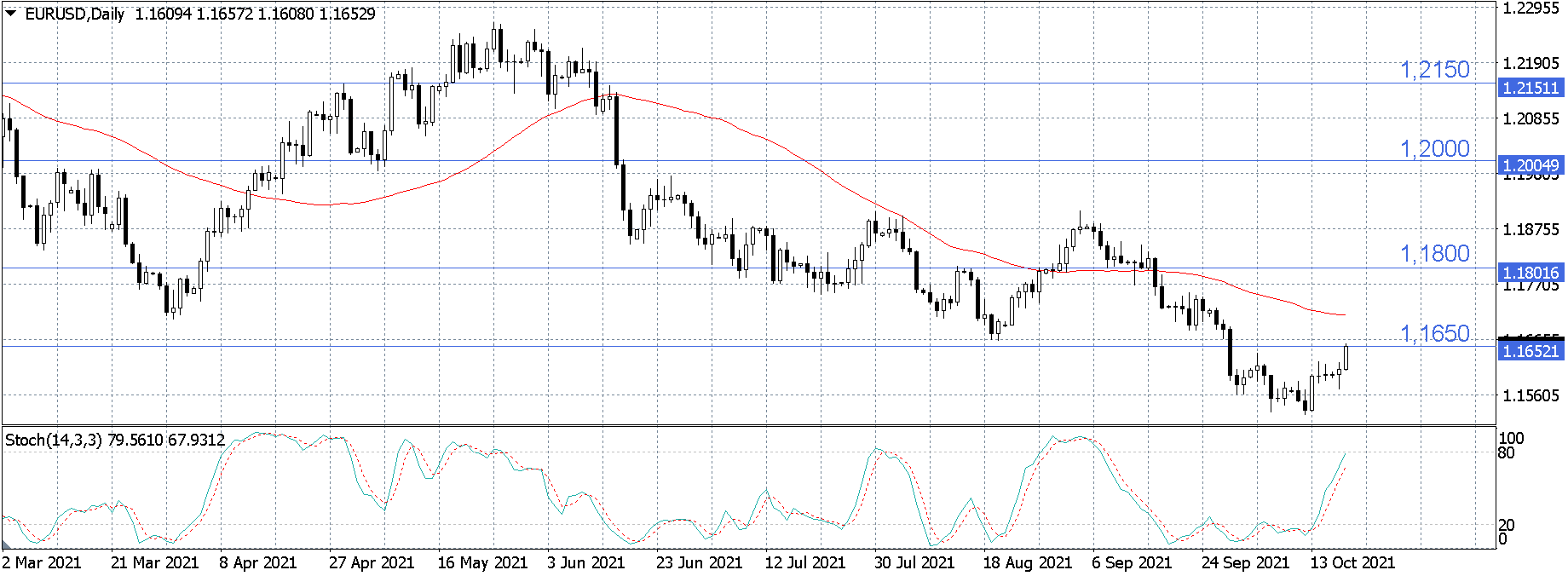
Task: Click the blue 1.21511 price tag
Action: (x=1531, y=88)
